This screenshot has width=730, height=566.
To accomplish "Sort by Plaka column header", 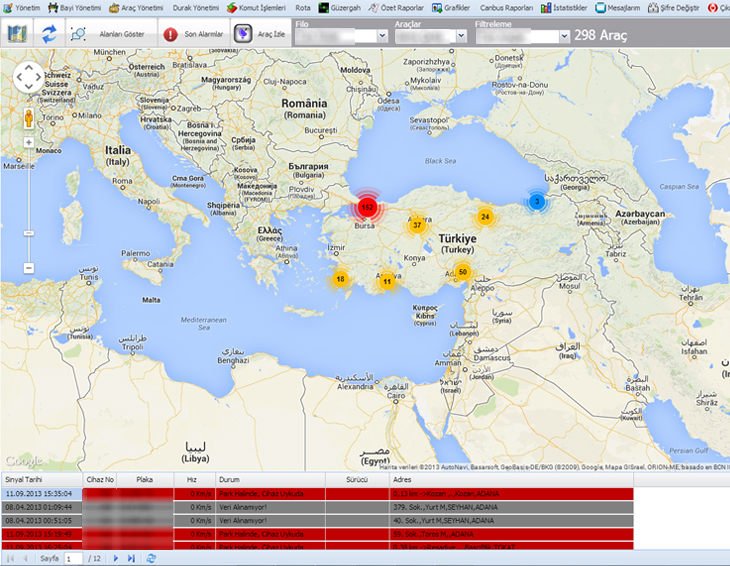I will coord(145,479).
